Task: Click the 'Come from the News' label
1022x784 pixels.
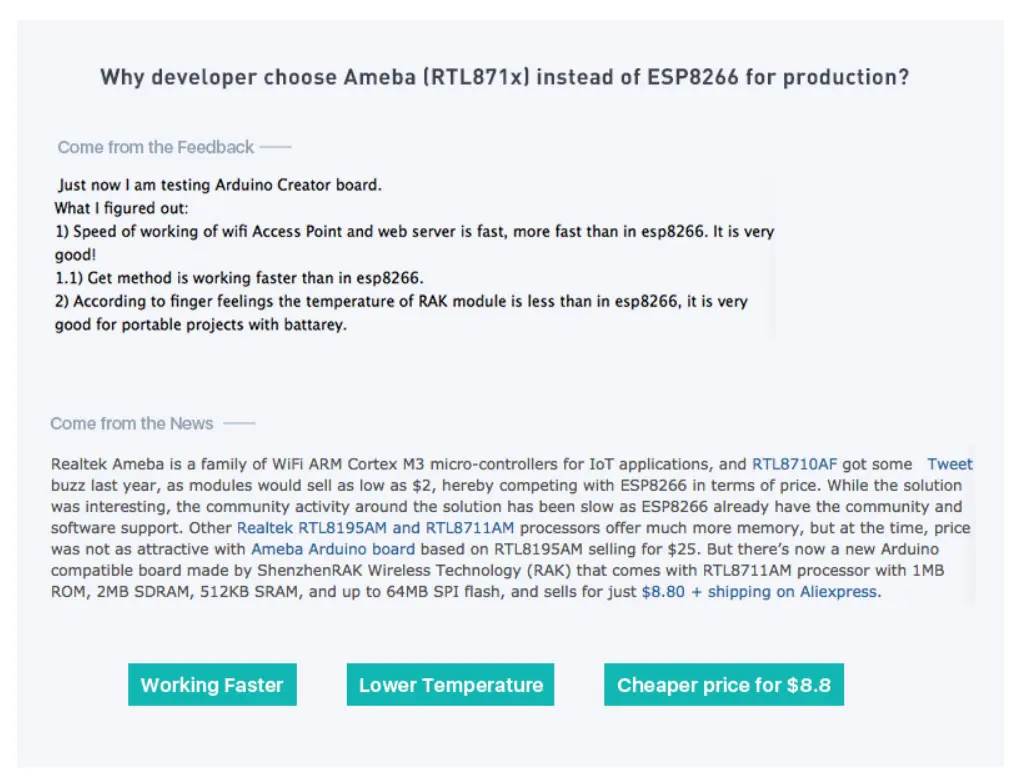Action: (x=132, y=424)
